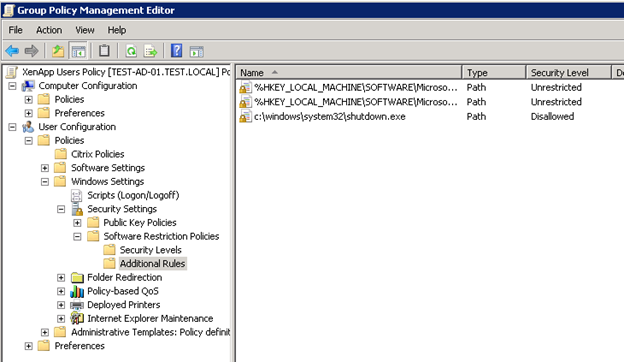Click the Group Policy Management Editor title icon
This screenshot has height=362, width=624.
pos(8,10)
